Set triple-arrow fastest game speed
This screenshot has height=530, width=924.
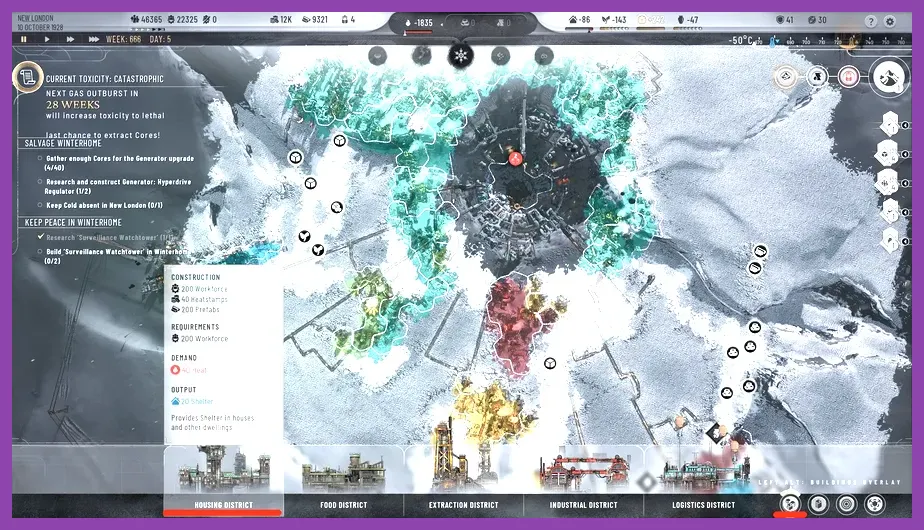[x=94, y=39]
